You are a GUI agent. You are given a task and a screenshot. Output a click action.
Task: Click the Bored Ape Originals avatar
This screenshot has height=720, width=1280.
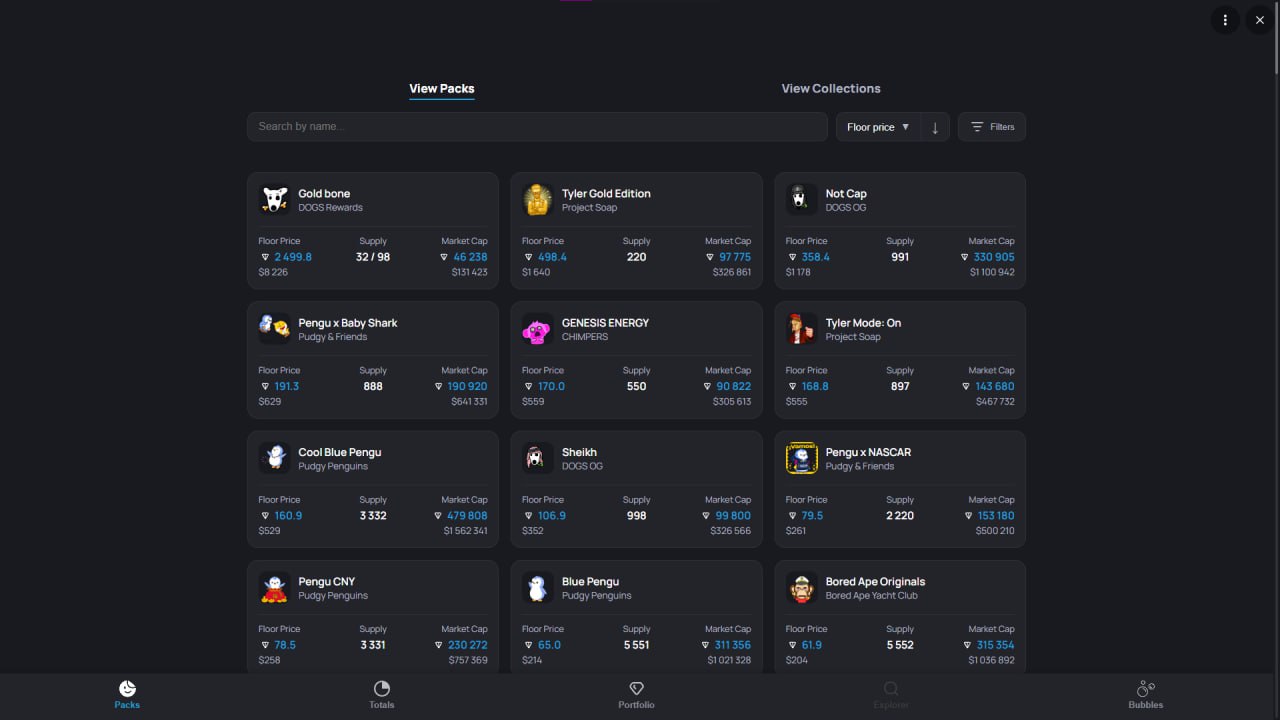[x=801, y=587]
